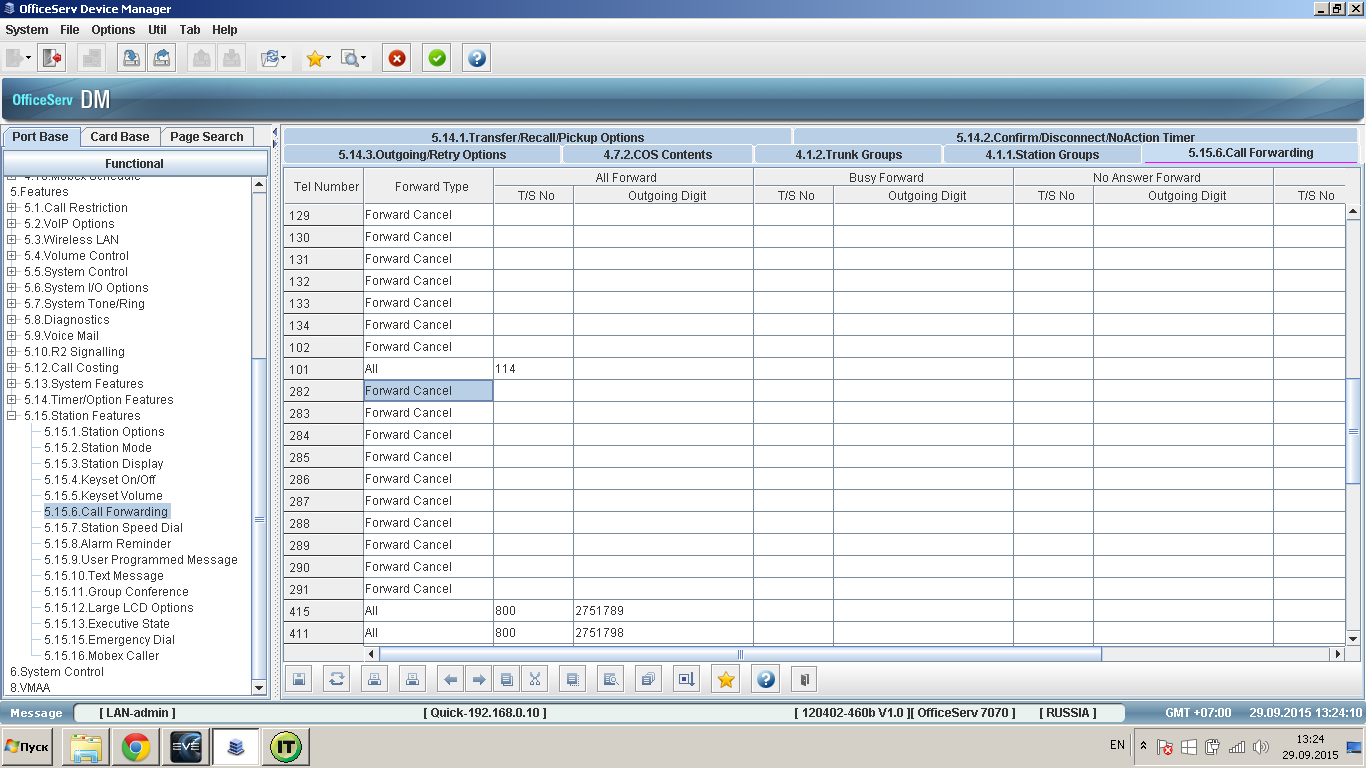1366x768 pixels.
Task: Click the red X icon in top toolbar
Action: pos(397,58)
